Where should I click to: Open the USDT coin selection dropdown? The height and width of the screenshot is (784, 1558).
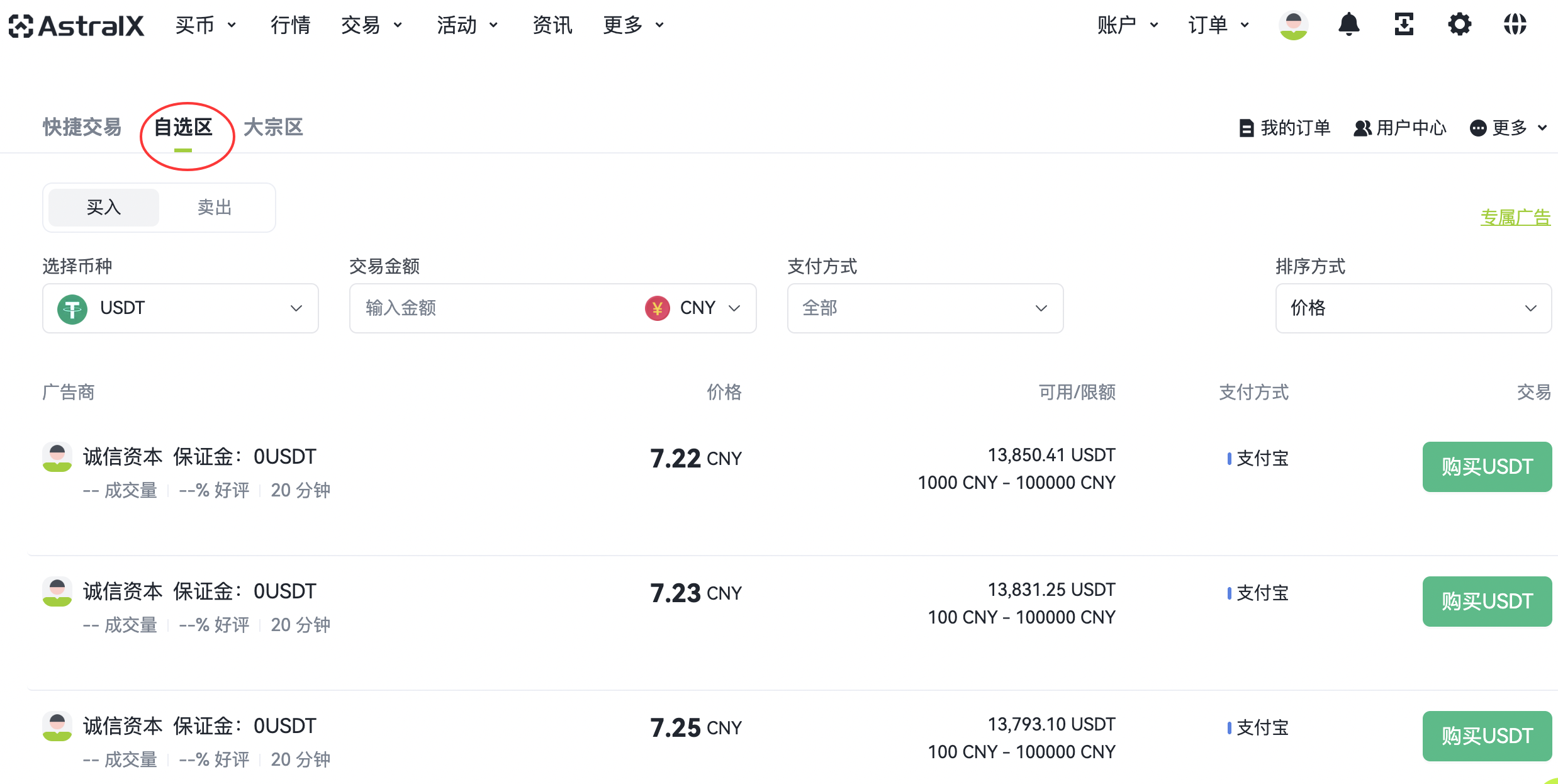click(x=181, y=308)
